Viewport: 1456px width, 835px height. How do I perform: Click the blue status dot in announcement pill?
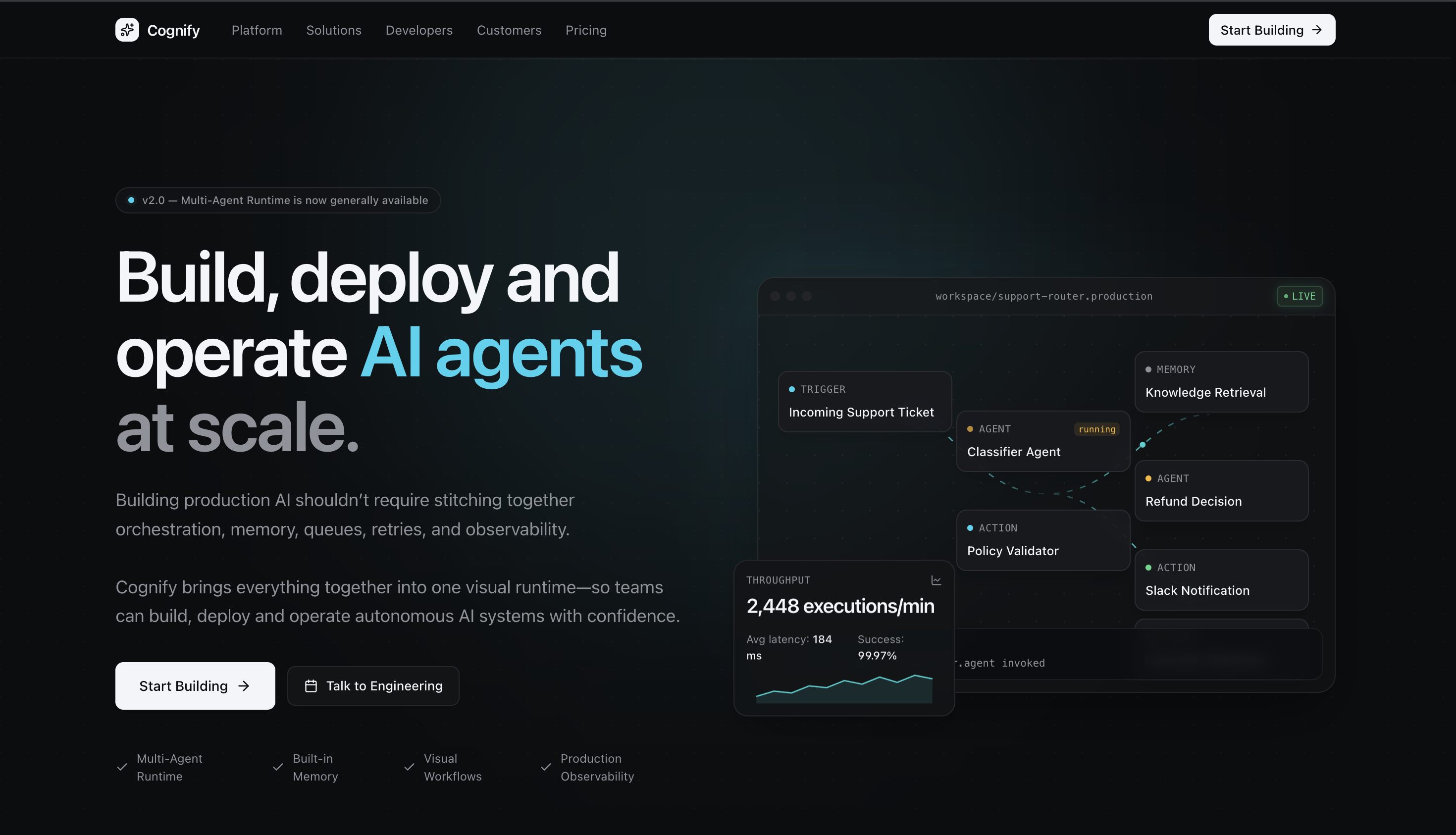pyautogui.click(x=131, y=200)
